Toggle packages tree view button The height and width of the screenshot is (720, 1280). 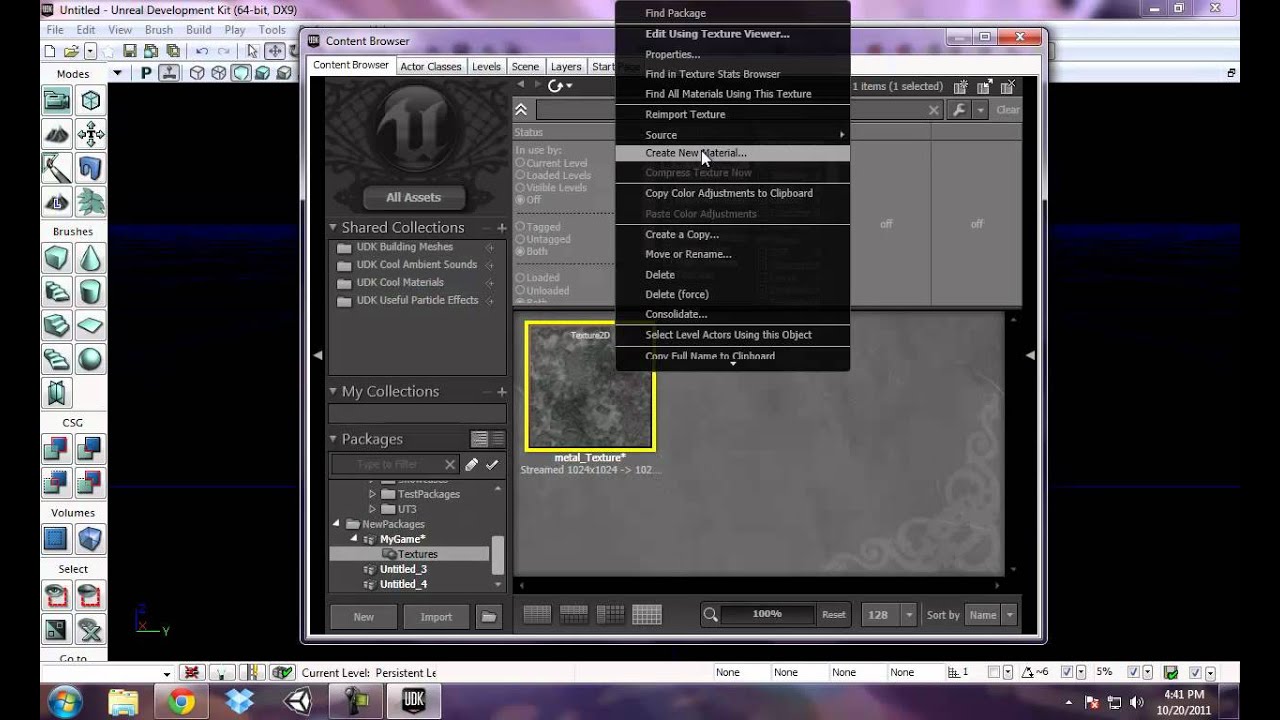[479, 439]
